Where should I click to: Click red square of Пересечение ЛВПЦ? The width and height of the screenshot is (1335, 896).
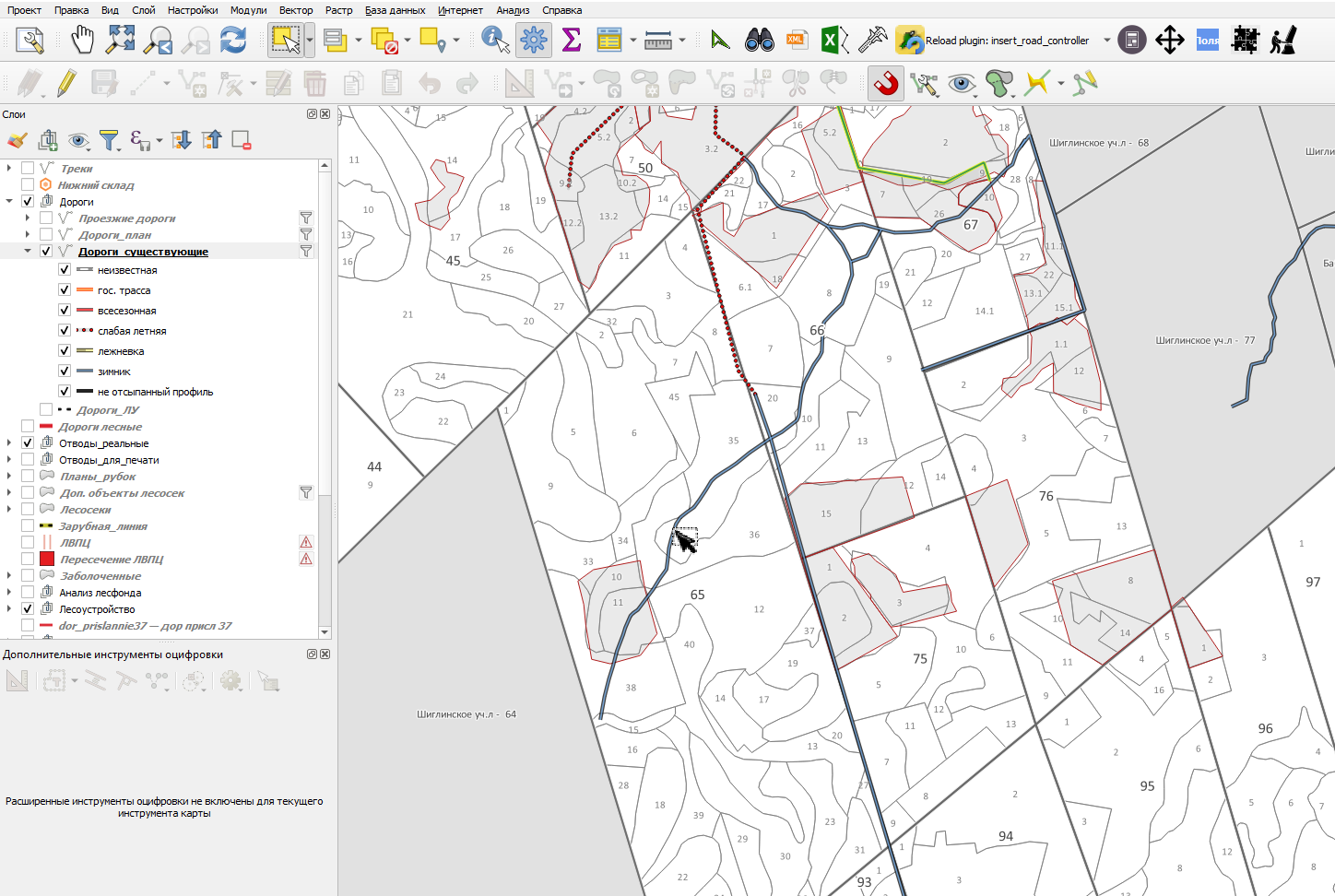tap(47, 560)
